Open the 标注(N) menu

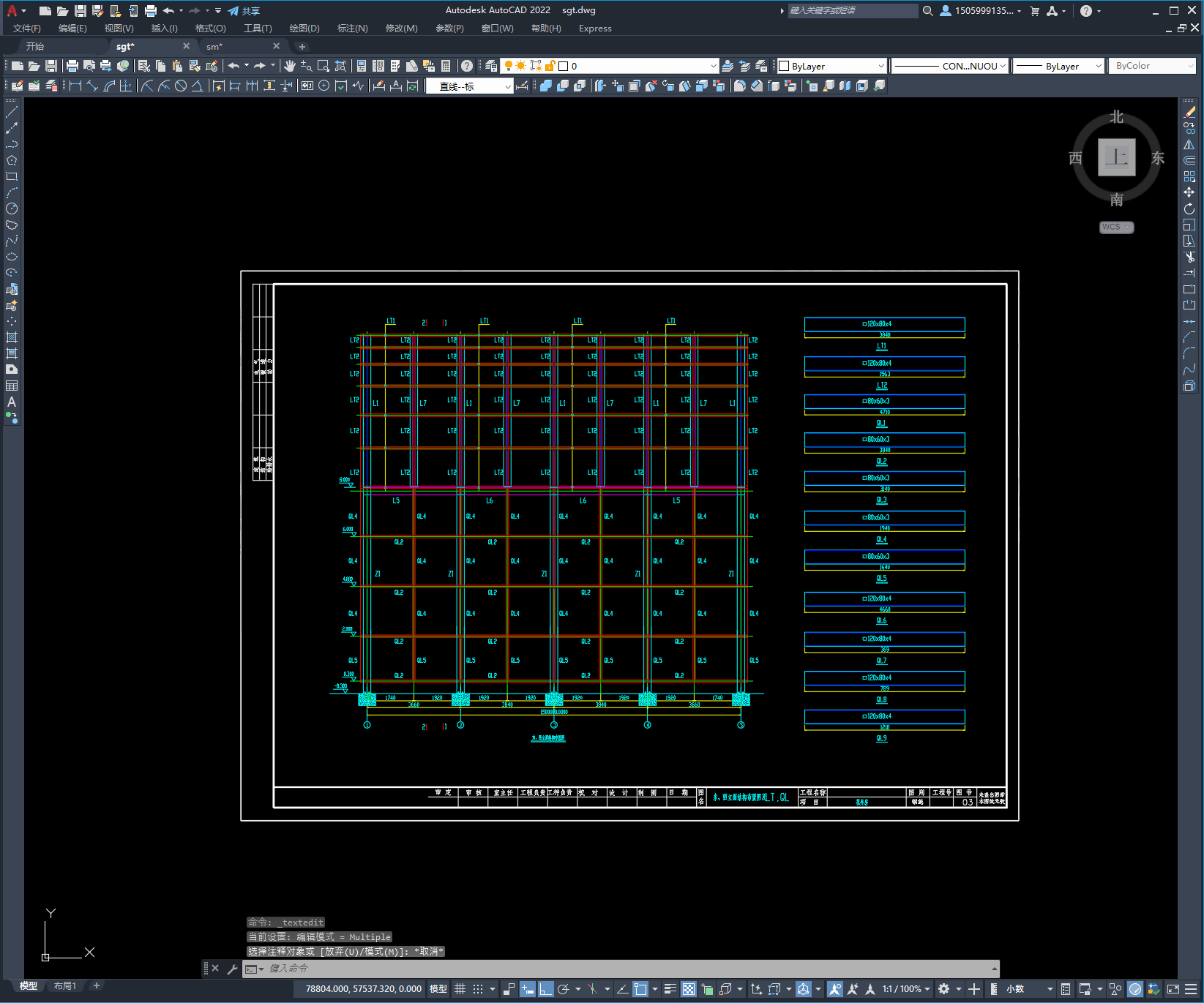[352, 29]
